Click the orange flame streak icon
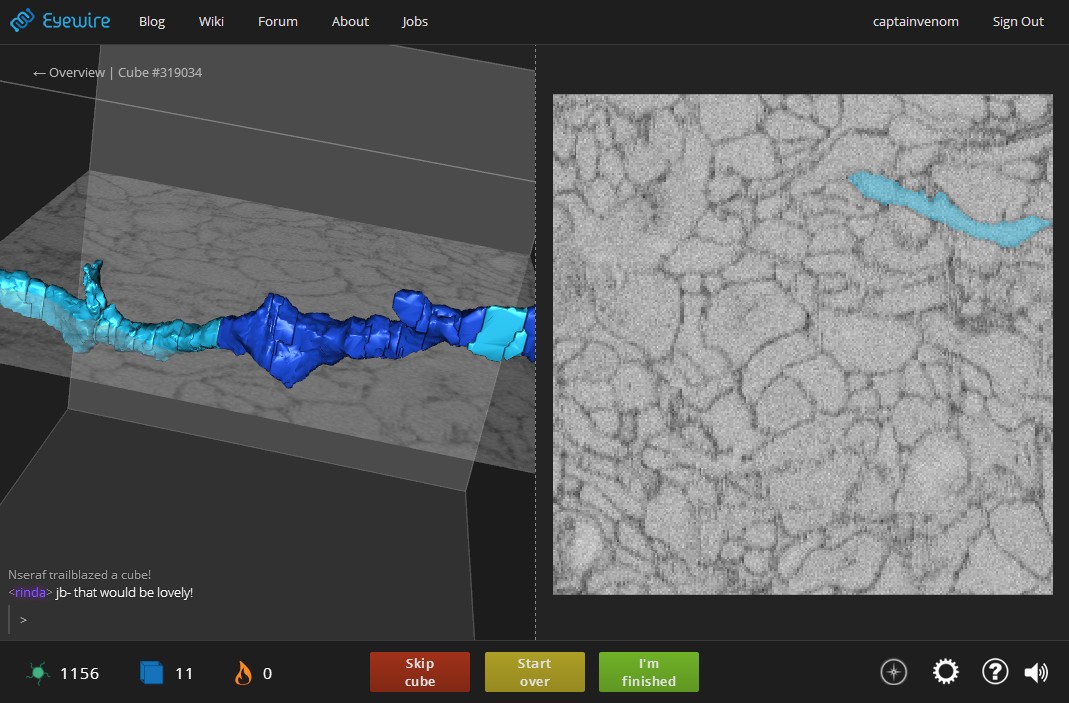The image size is (1069, 703). point(243,673)
